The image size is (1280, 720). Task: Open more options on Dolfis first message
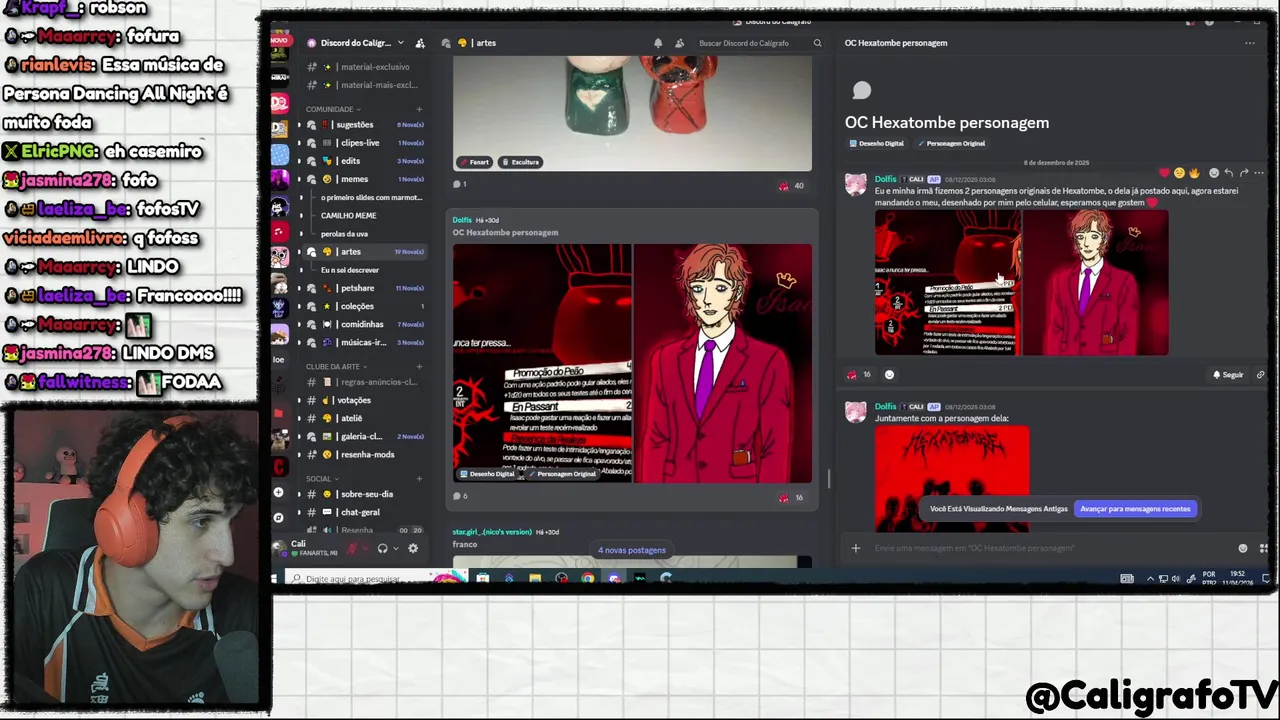[1259, 173]
